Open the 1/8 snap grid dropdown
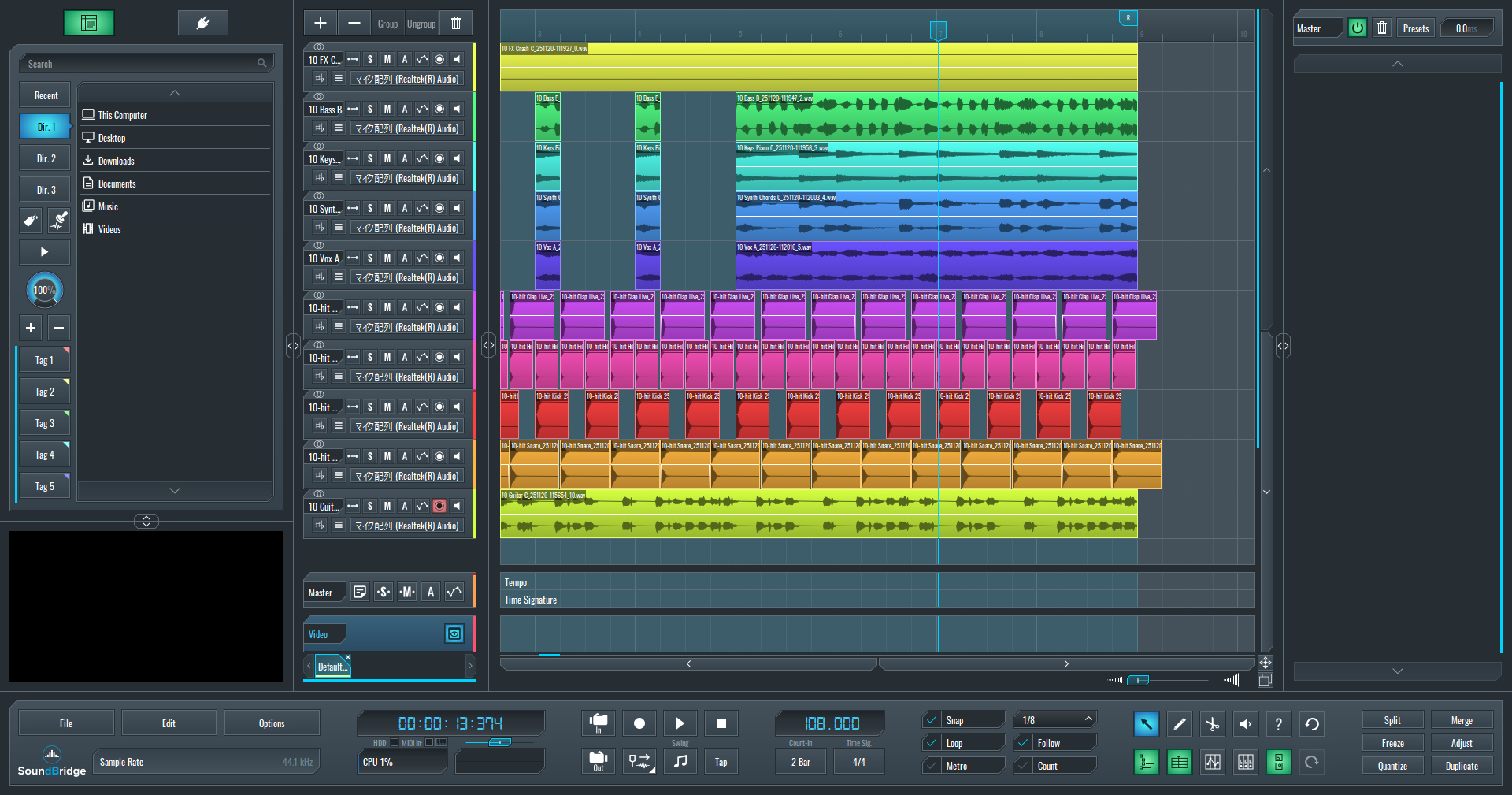Viewport: 1512px width, 795px height. (x=1055, y=720)
